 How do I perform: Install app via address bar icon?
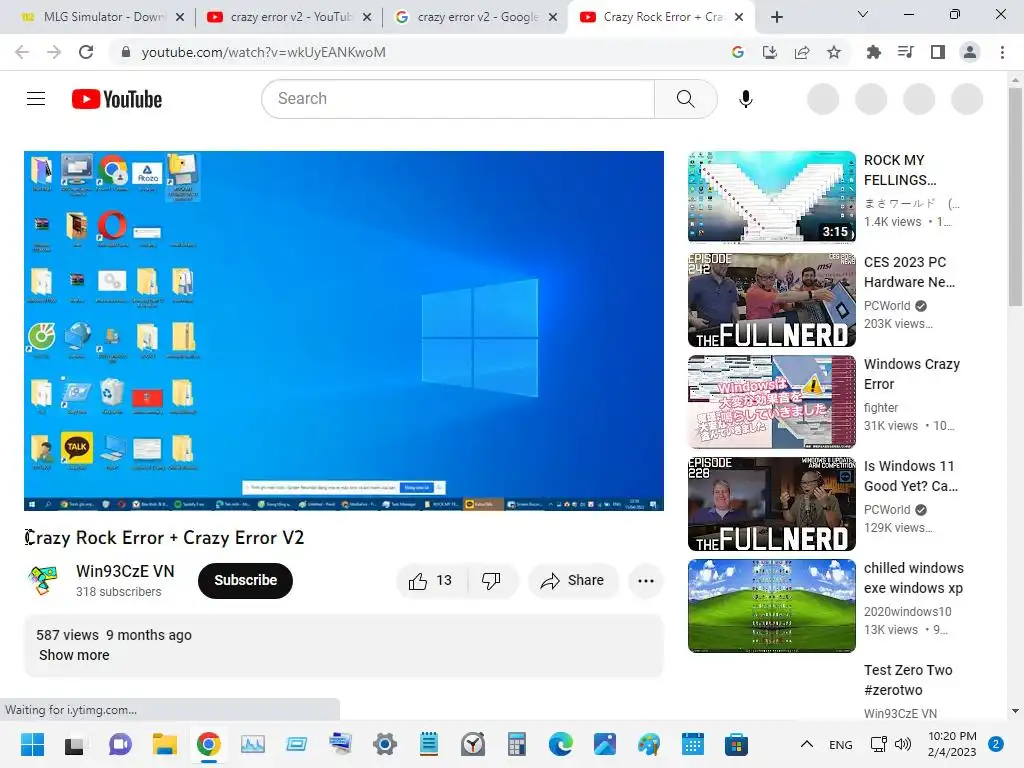coord(770,52)
